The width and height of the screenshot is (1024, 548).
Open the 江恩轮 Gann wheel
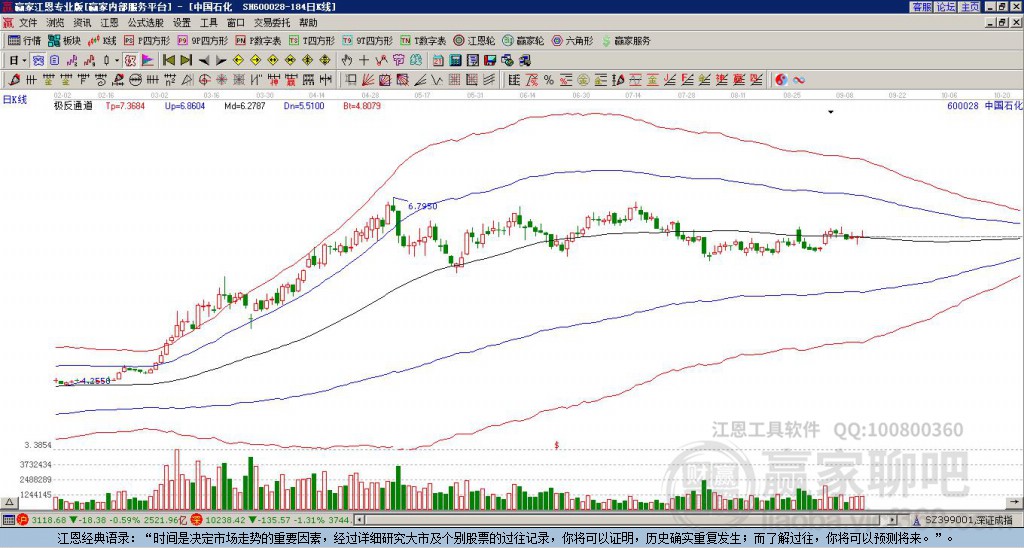tap(475, 40)
